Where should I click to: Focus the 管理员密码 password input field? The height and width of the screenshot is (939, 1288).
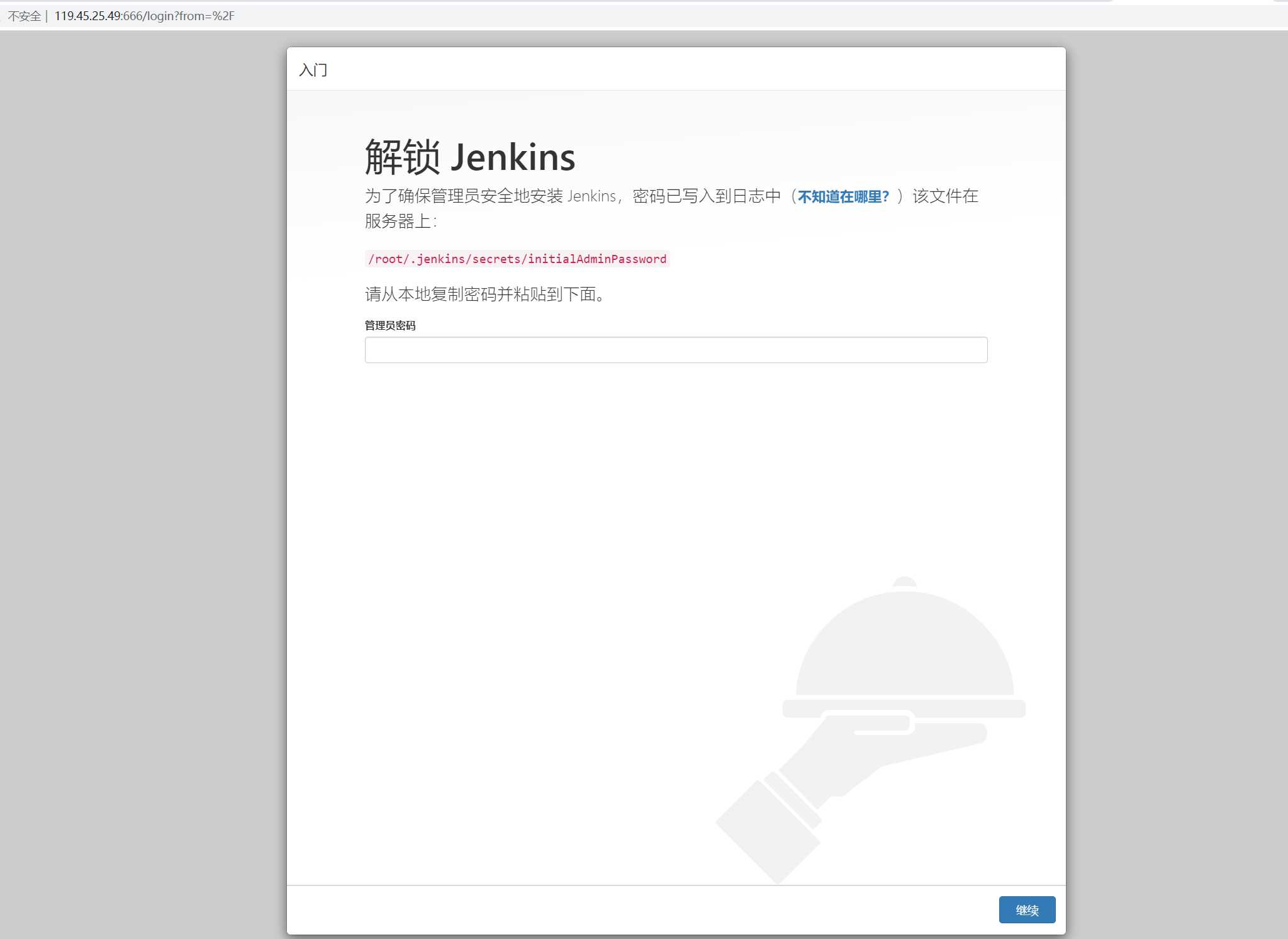click(x=676, y=350)
